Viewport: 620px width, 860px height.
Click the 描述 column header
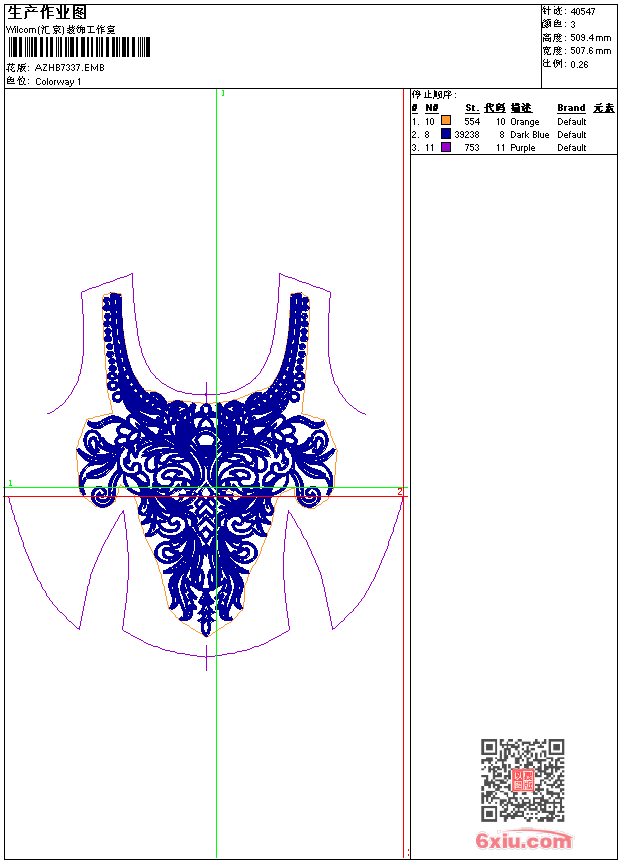[x=521, y=108]
